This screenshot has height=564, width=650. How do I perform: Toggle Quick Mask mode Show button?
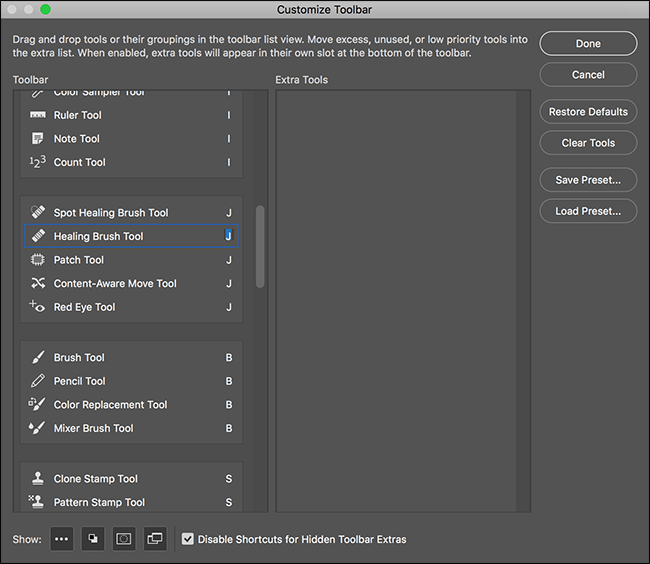[124, 539]
